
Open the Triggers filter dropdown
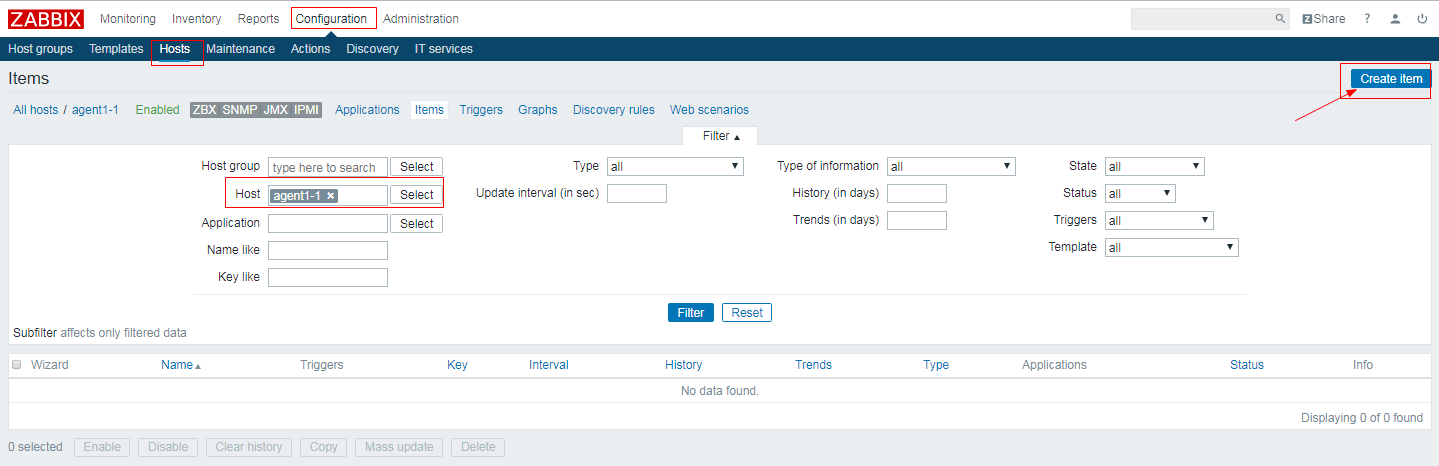pos(1159,221)
